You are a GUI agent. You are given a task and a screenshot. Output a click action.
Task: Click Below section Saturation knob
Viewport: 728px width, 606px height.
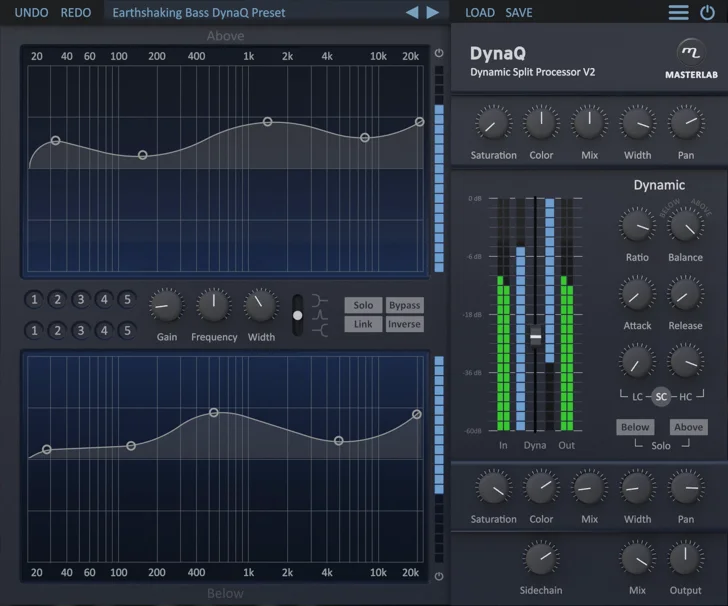point(493,488)
